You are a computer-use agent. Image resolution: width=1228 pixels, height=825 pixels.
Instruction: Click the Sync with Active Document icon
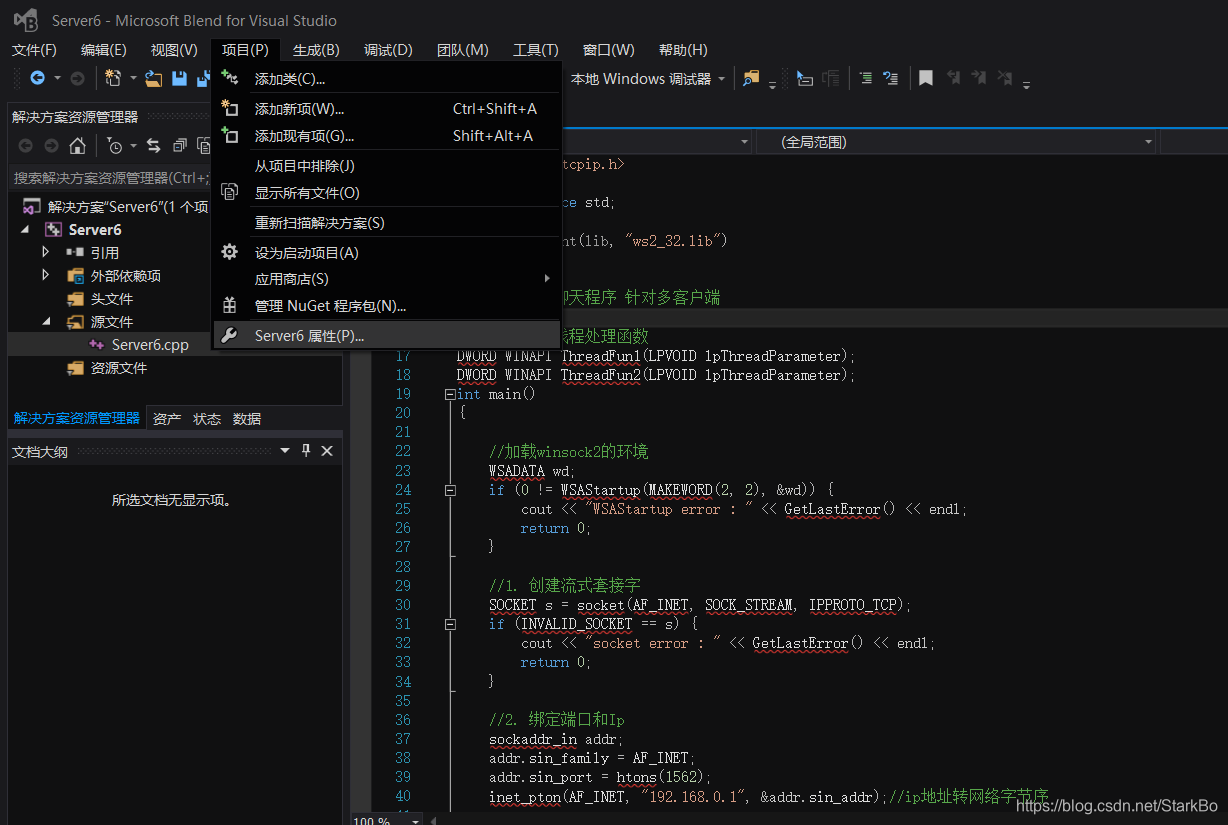click(x=153, y=146)
